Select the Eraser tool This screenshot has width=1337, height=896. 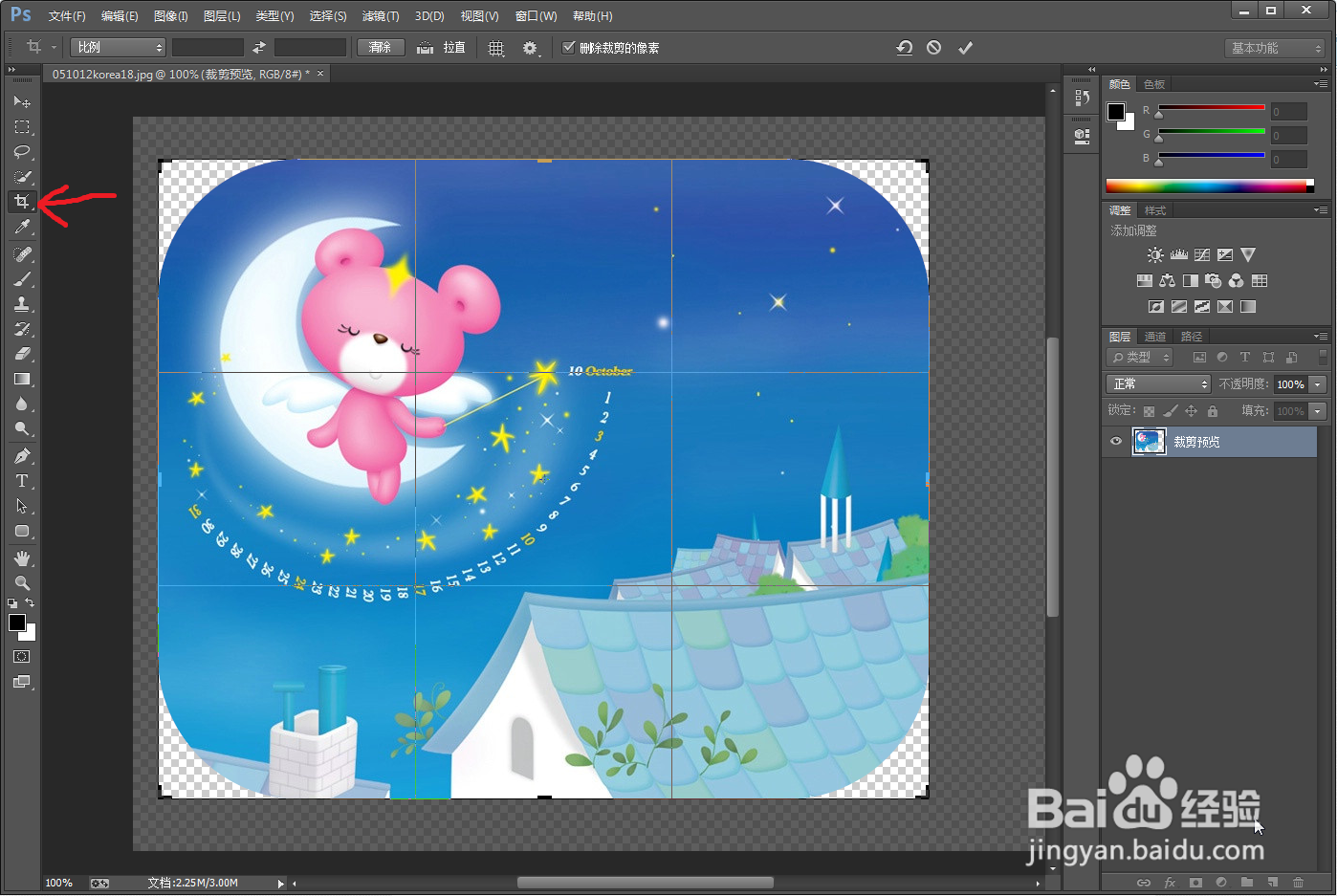pos(21,354)
